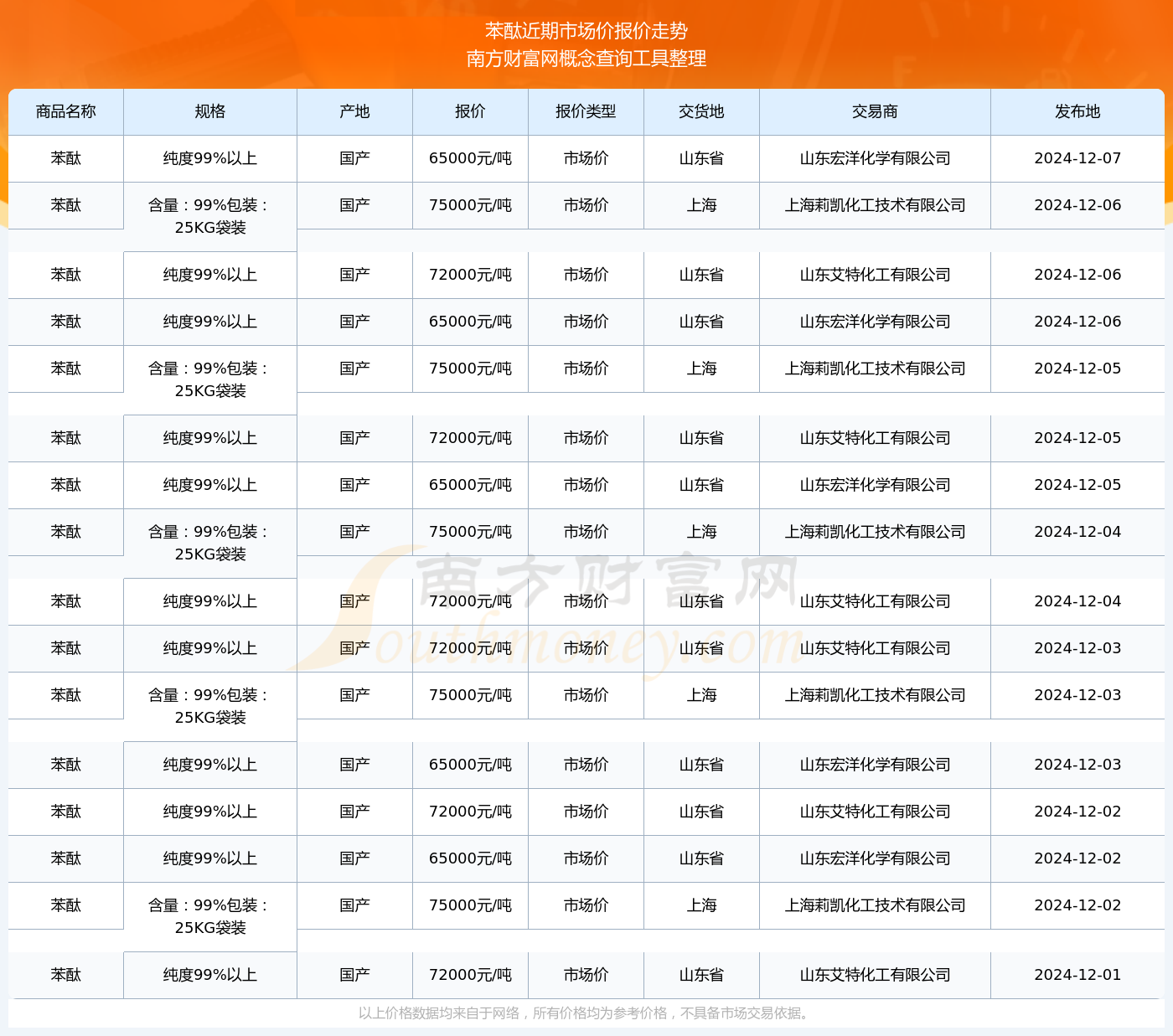Click 72000元/吨 in the 2024-12-06 row

pos(470,275)
